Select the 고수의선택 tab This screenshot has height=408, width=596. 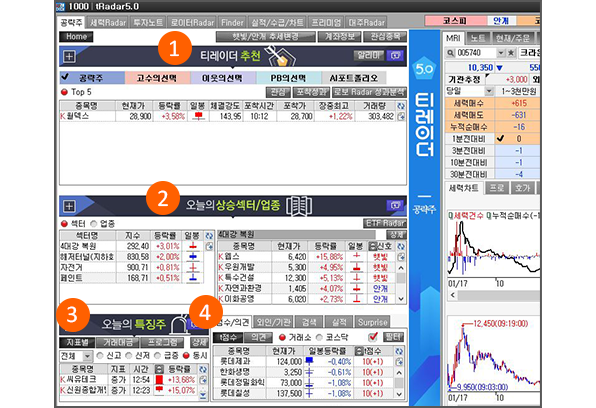point(157,78)
